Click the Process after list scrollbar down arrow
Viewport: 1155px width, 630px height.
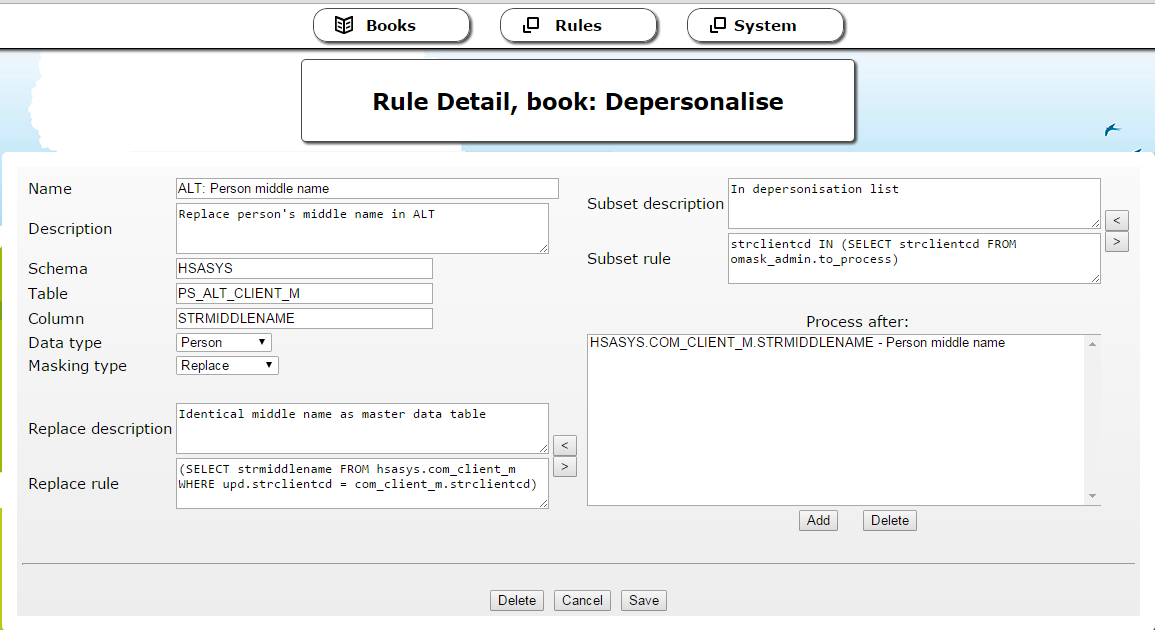[x=1092, y=496]
